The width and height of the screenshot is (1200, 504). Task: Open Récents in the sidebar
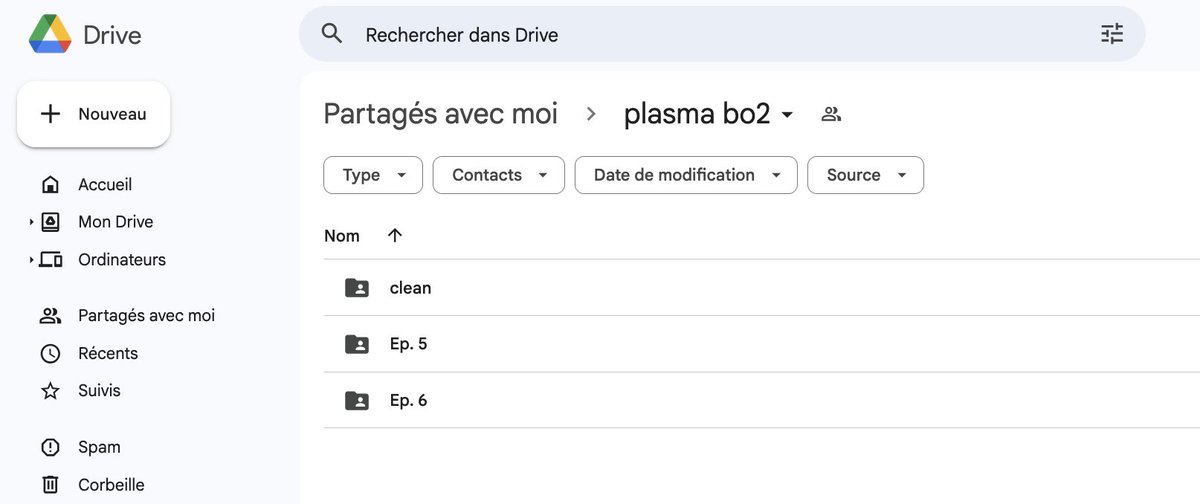click(107, 353)
